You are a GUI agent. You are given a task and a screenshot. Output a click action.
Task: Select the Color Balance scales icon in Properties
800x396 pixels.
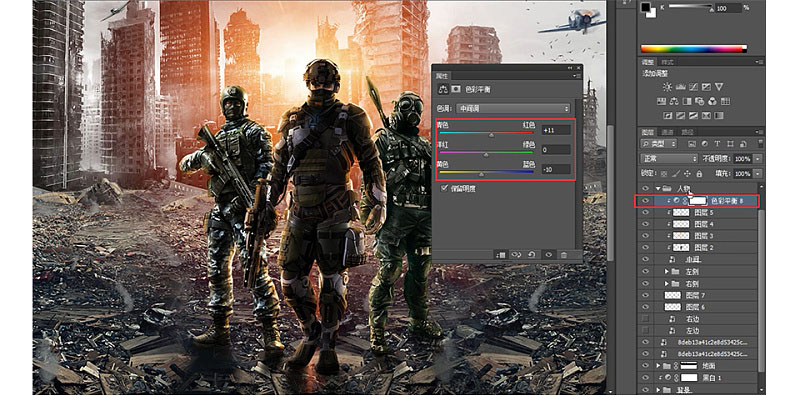[x=443, y=89]
